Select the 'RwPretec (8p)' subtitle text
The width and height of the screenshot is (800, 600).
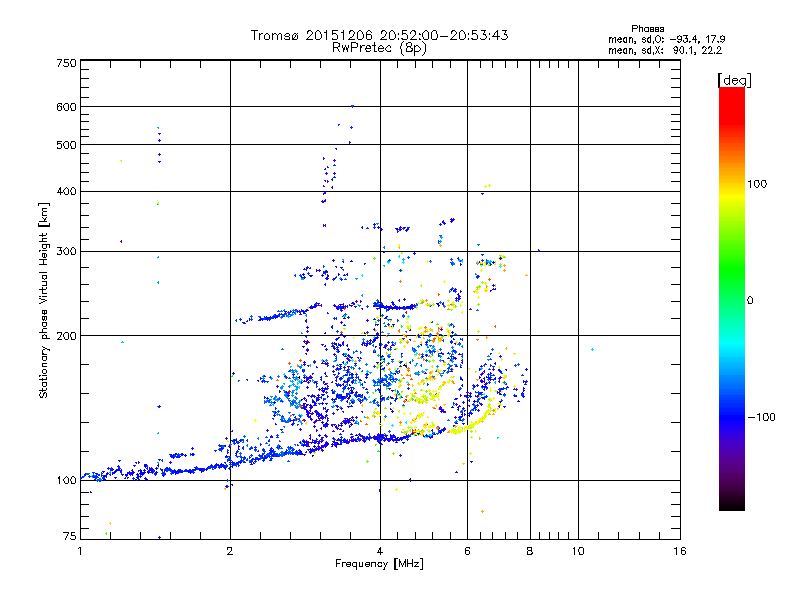(379, 48)
